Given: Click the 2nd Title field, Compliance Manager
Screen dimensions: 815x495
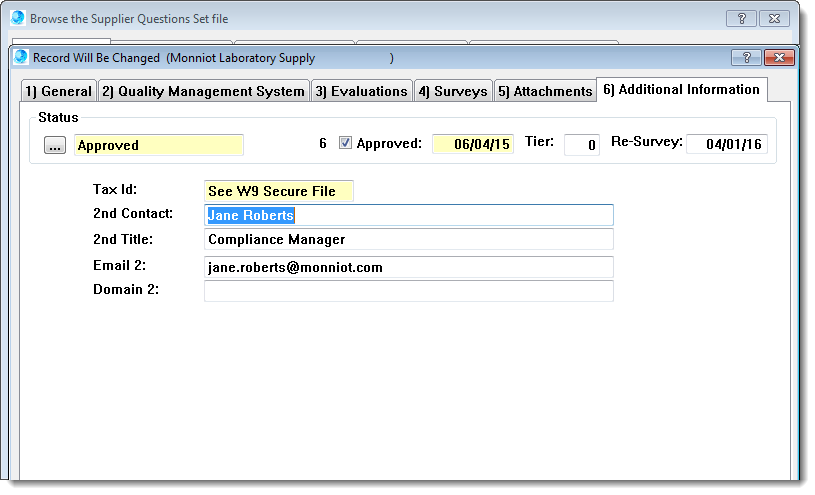Looking at the screenshot, I should (408, 239).
